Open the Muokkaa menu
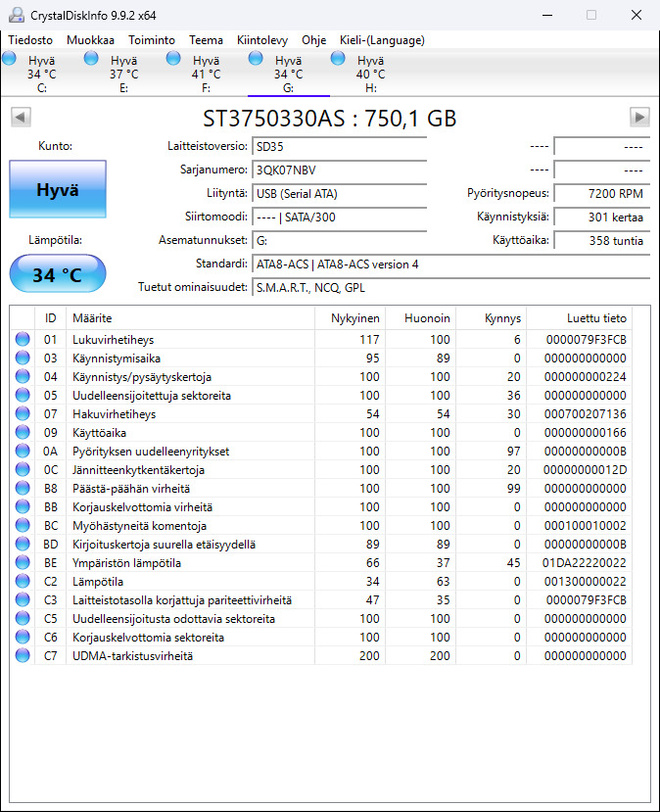 pyautogui.click(x=90, y=40)
